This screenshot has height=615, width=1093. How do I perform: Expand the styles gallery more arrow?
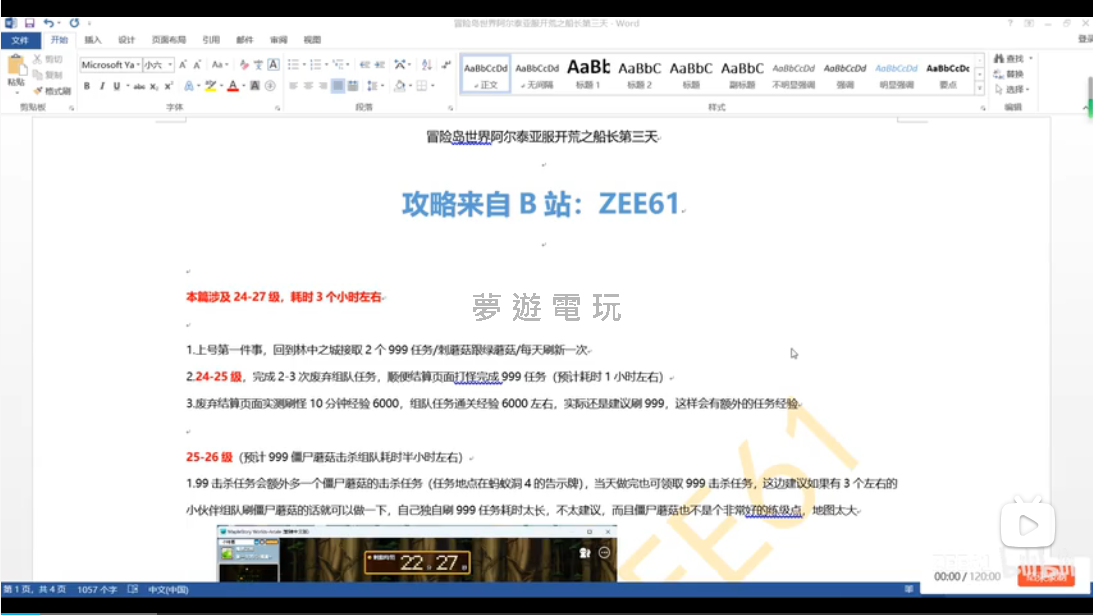(979, 89)
